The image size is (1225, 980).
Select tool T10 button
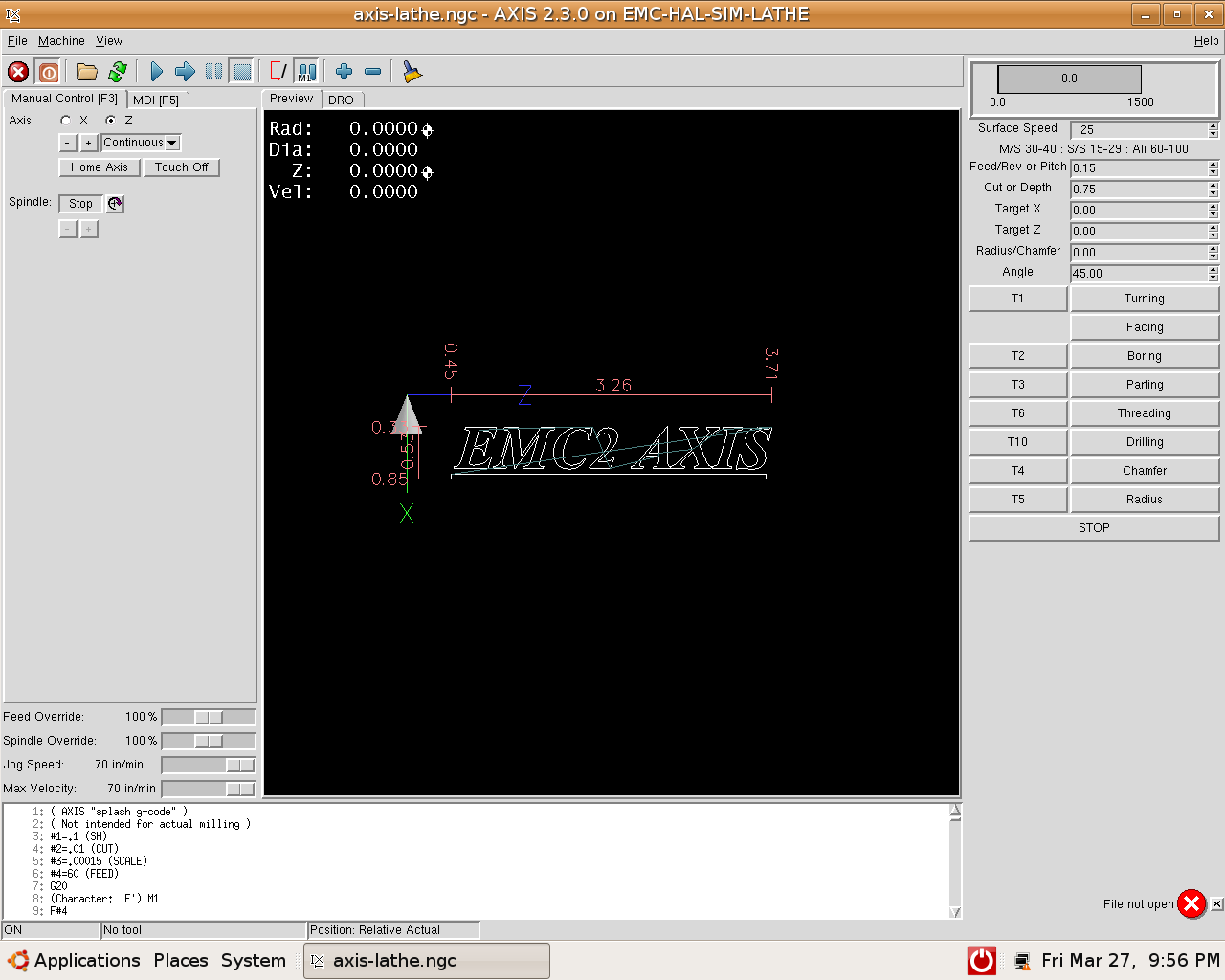pyautogui.click(x=1018, y=442)
